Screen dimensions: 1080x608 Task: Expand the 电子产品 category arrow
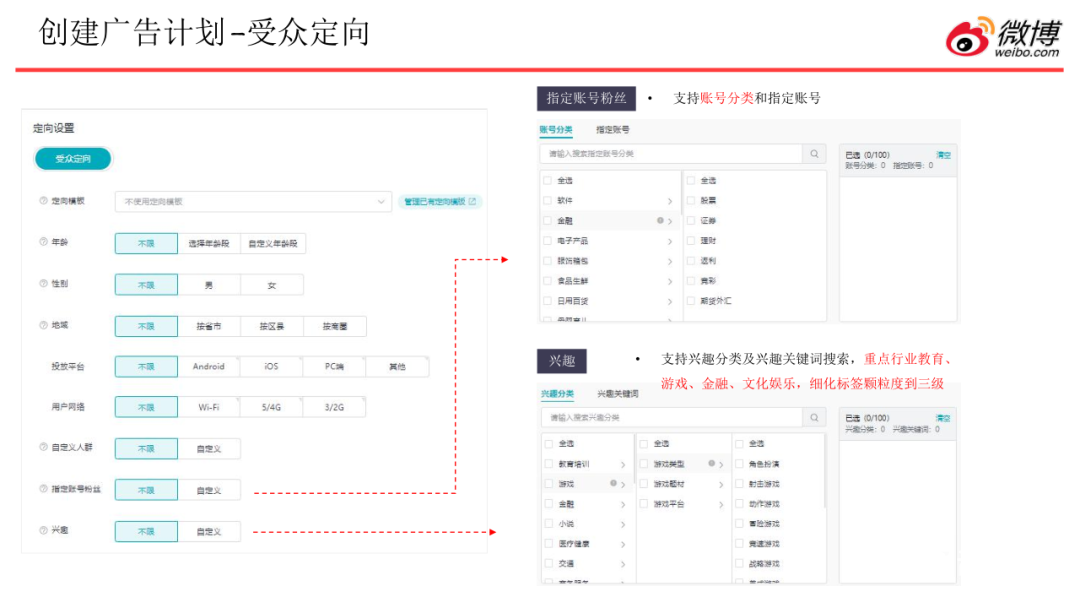(x=670, y=242)
